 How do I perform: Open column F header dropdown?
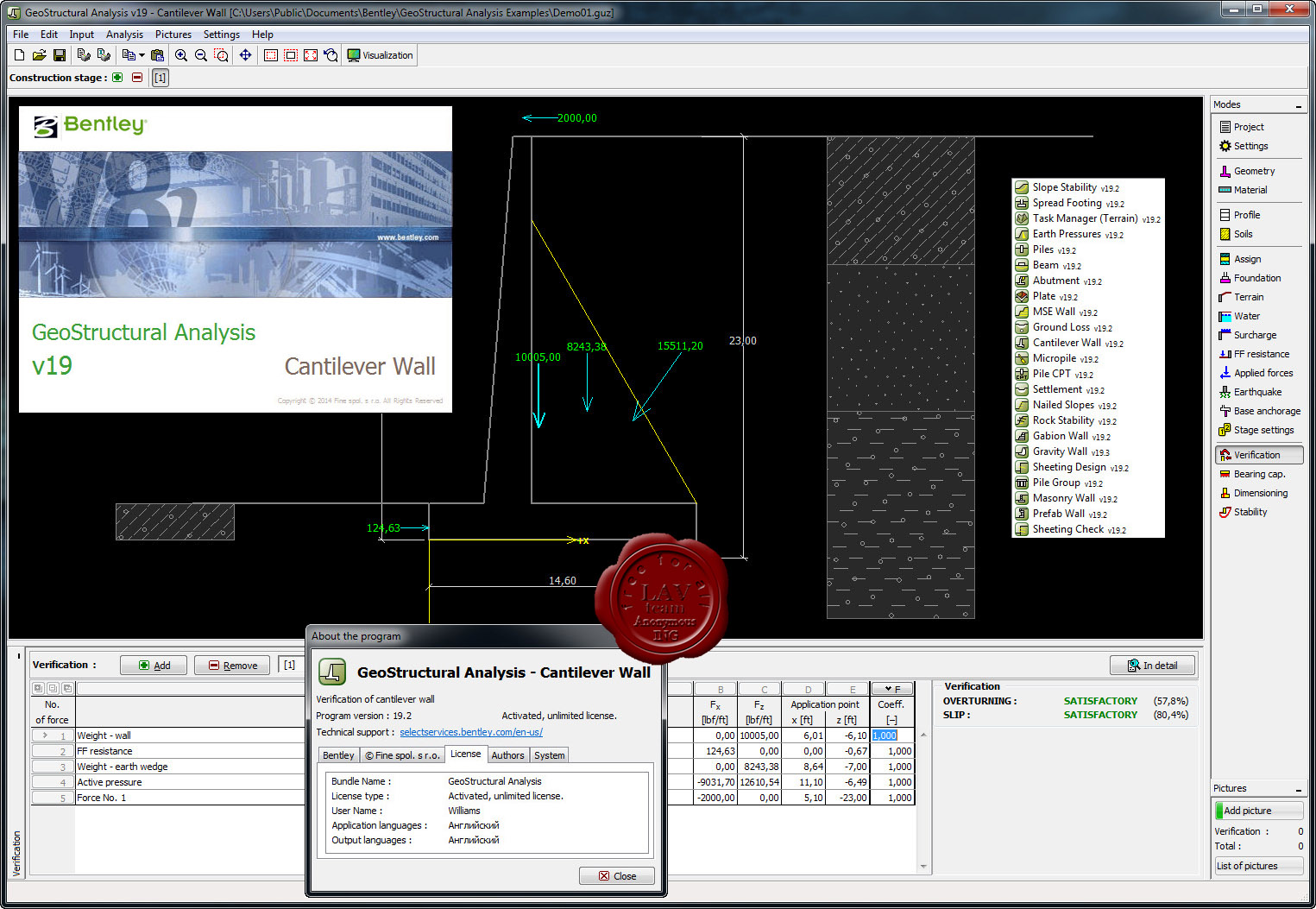(892, 689)
